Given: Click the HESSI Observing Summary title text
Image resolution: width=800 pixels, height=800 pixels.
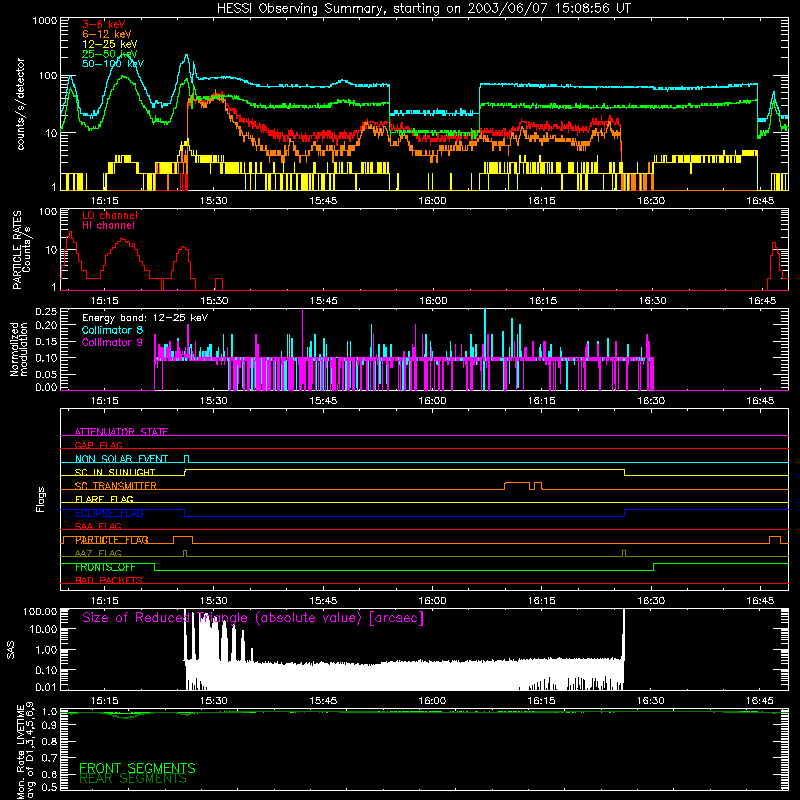Looking at the screenshot, I should (x=423, y=9).
